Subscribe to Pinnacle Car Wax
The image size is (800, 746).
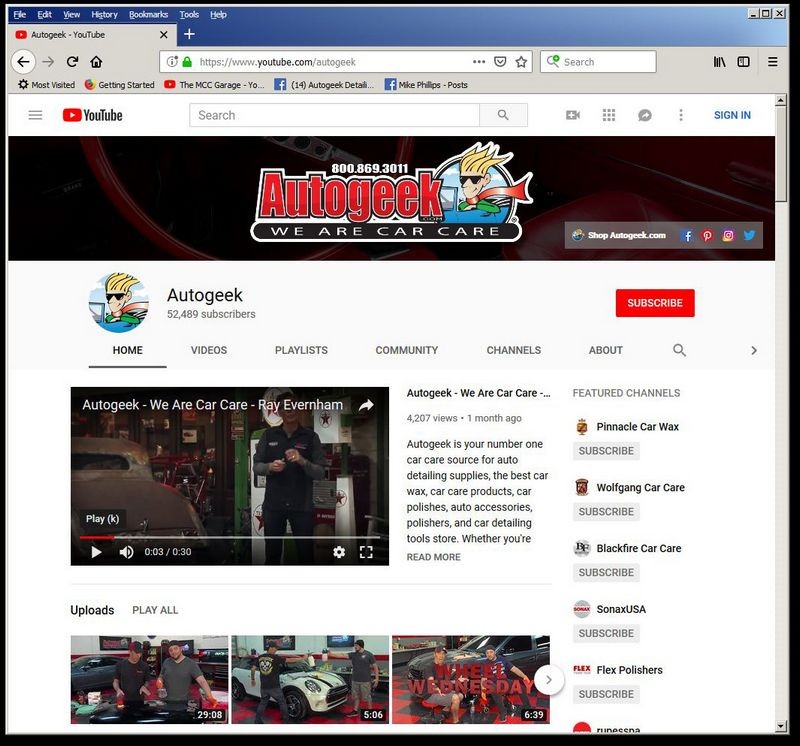tap(606, 451)
